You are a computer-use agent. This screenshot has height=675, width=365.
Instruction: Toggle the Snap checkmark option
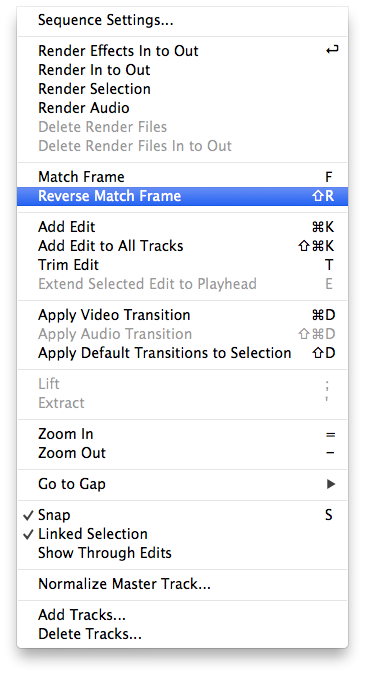pos(182,515)
